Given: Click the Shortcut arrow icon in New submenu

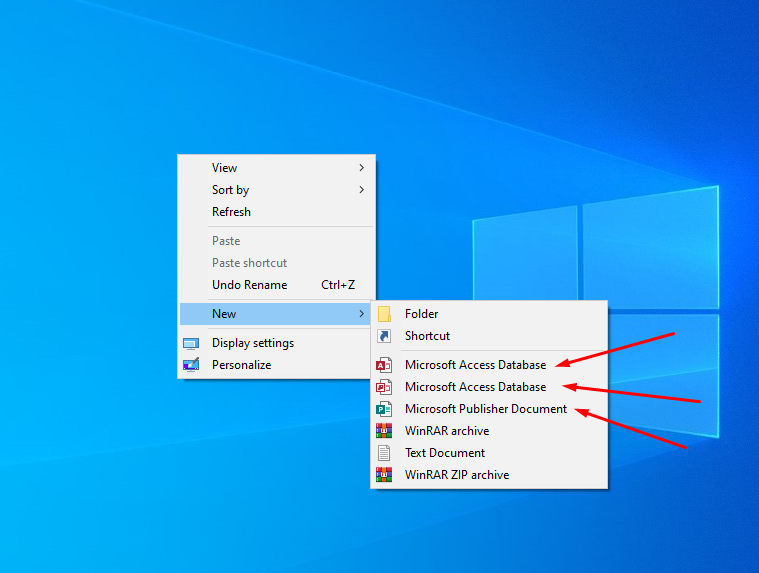Looking at the screenshot, I should [384, 335].
